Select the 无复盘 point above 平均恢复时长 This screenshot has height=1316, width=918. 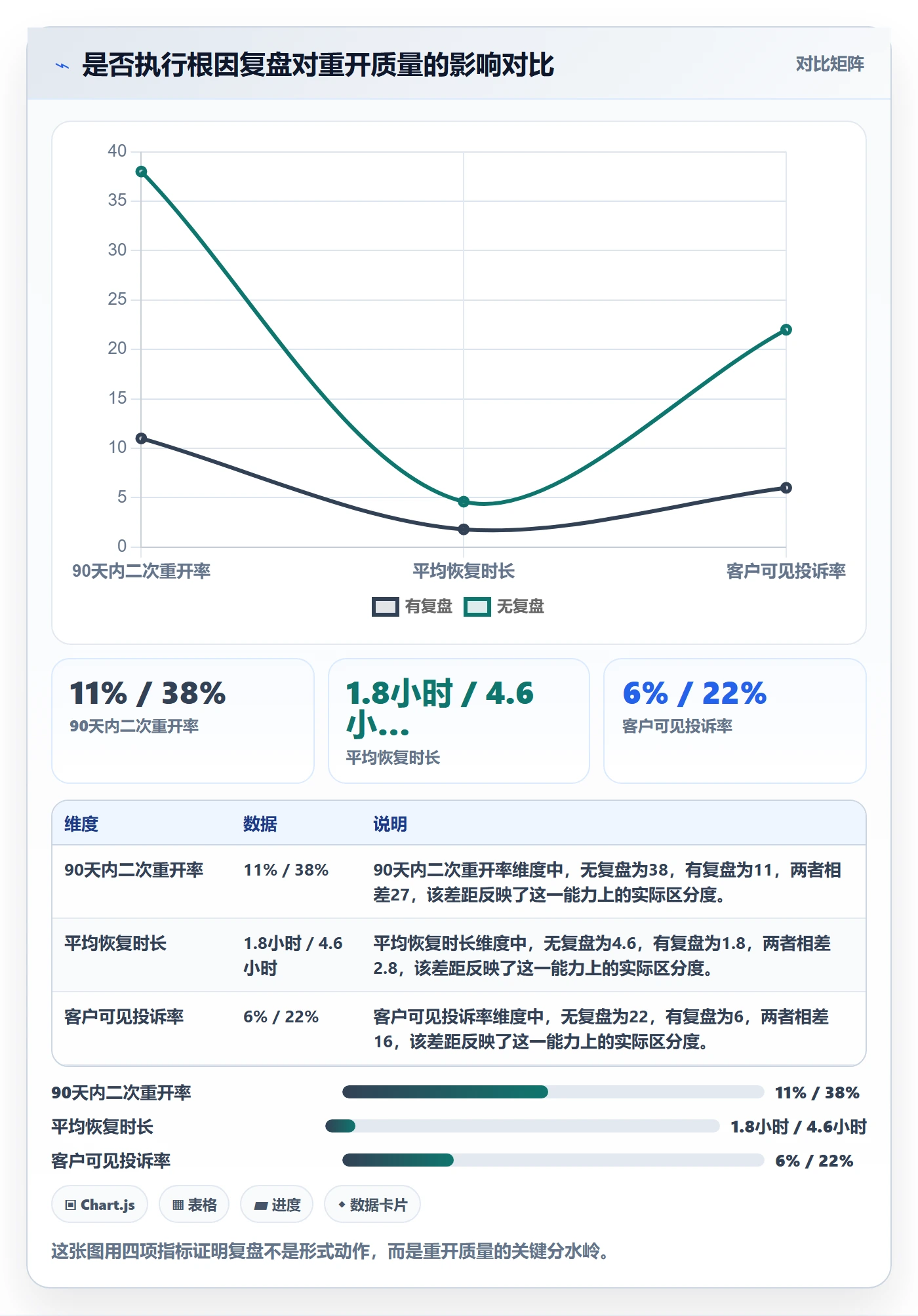464,502
